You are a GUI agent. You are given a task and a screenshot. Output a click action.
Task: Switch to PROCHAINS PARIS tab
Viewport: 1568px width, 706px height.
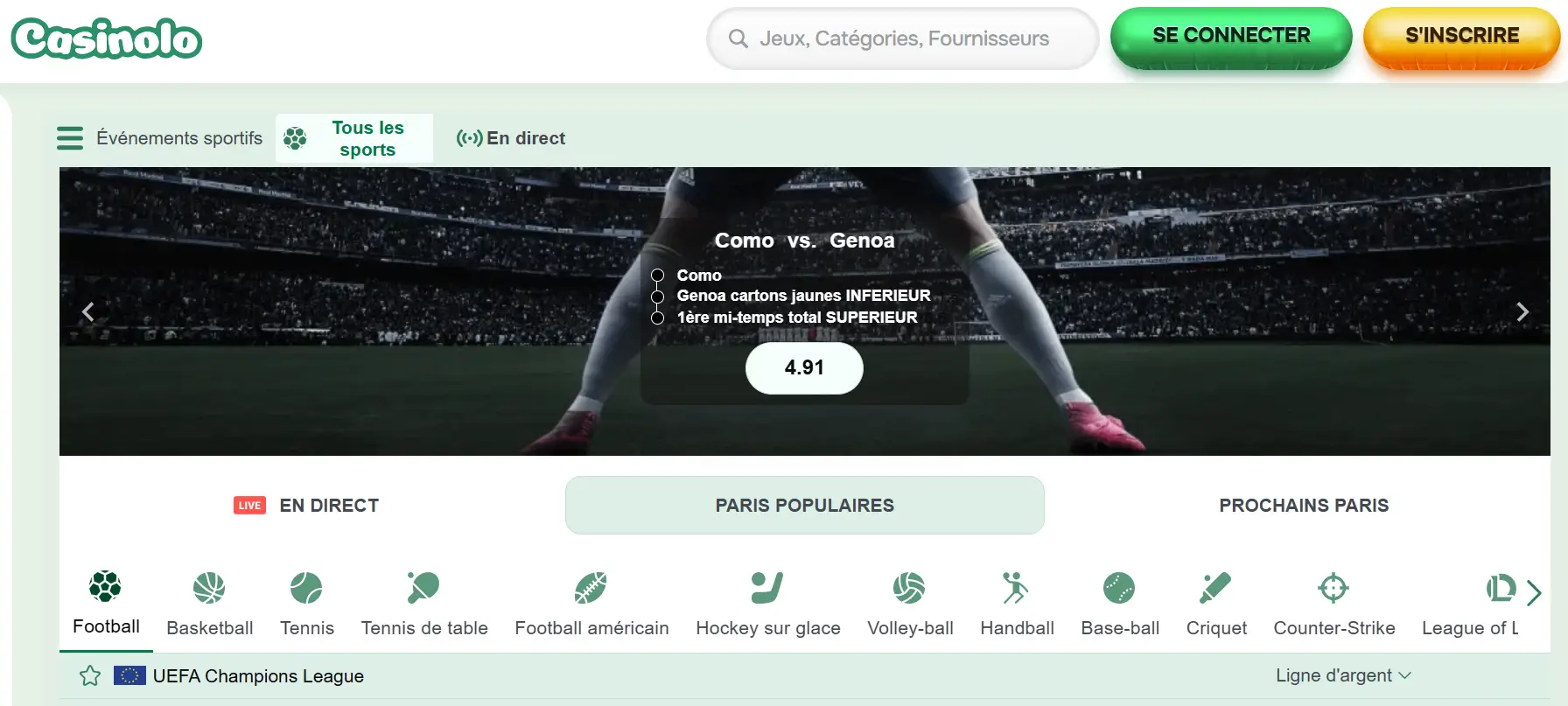(1304, 506)
